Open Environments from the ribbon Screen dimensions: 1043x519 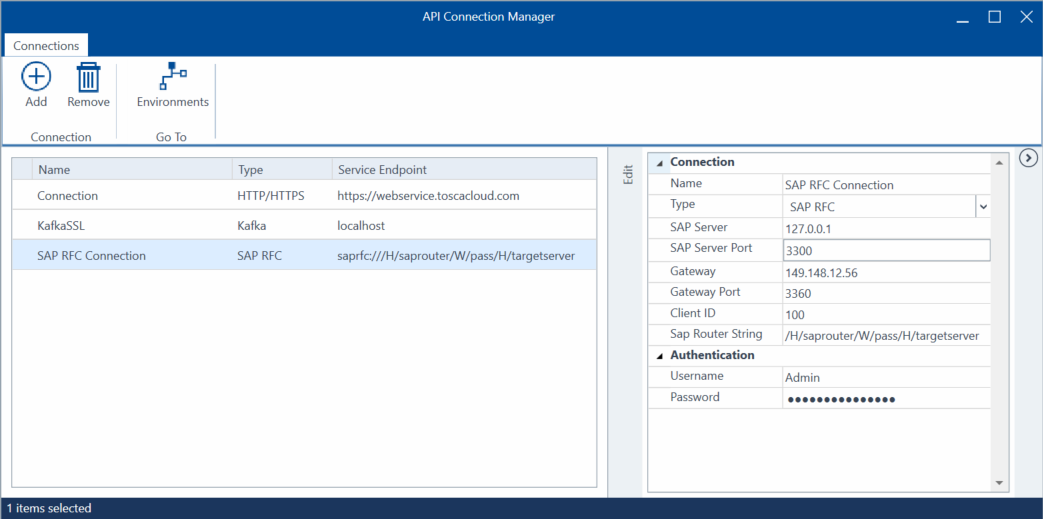pos(172,78)
